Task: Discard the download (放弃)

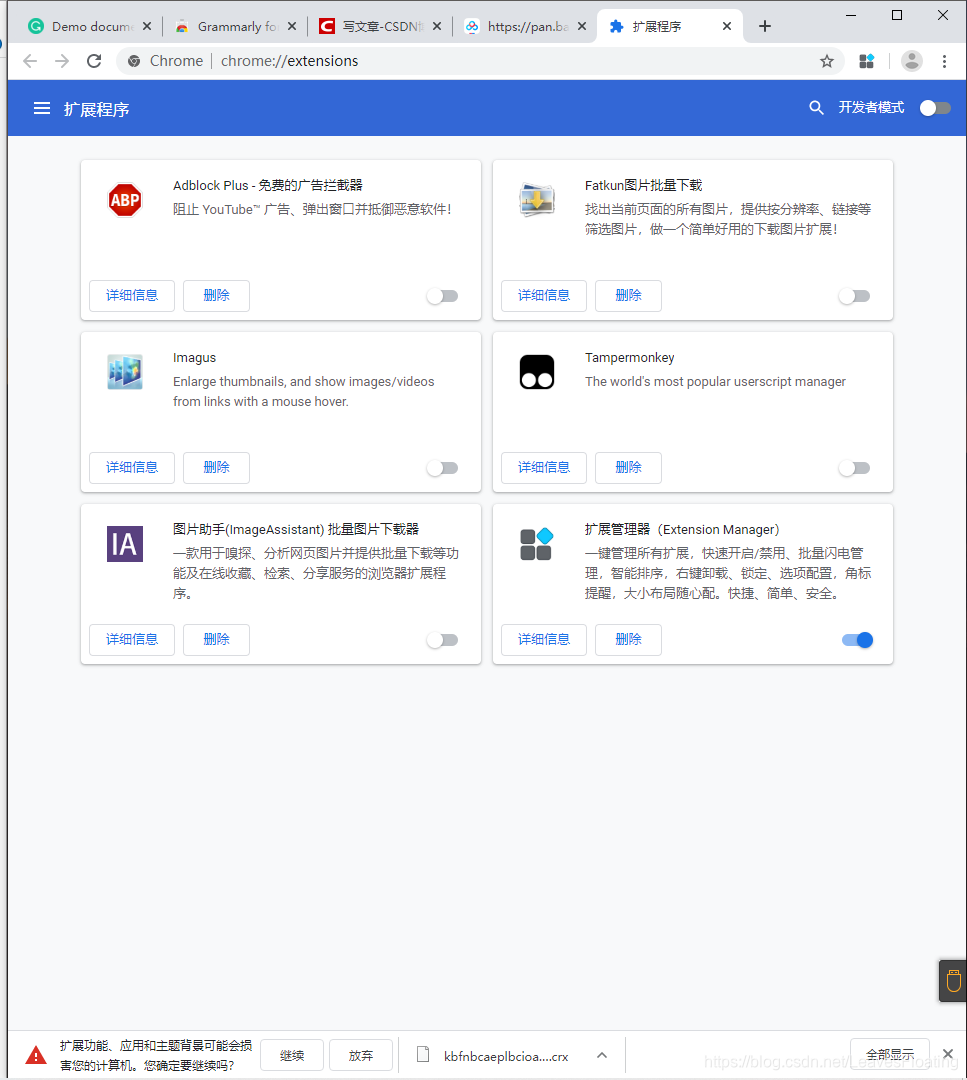Action: pyautogui.click(x=361, y=1055)
